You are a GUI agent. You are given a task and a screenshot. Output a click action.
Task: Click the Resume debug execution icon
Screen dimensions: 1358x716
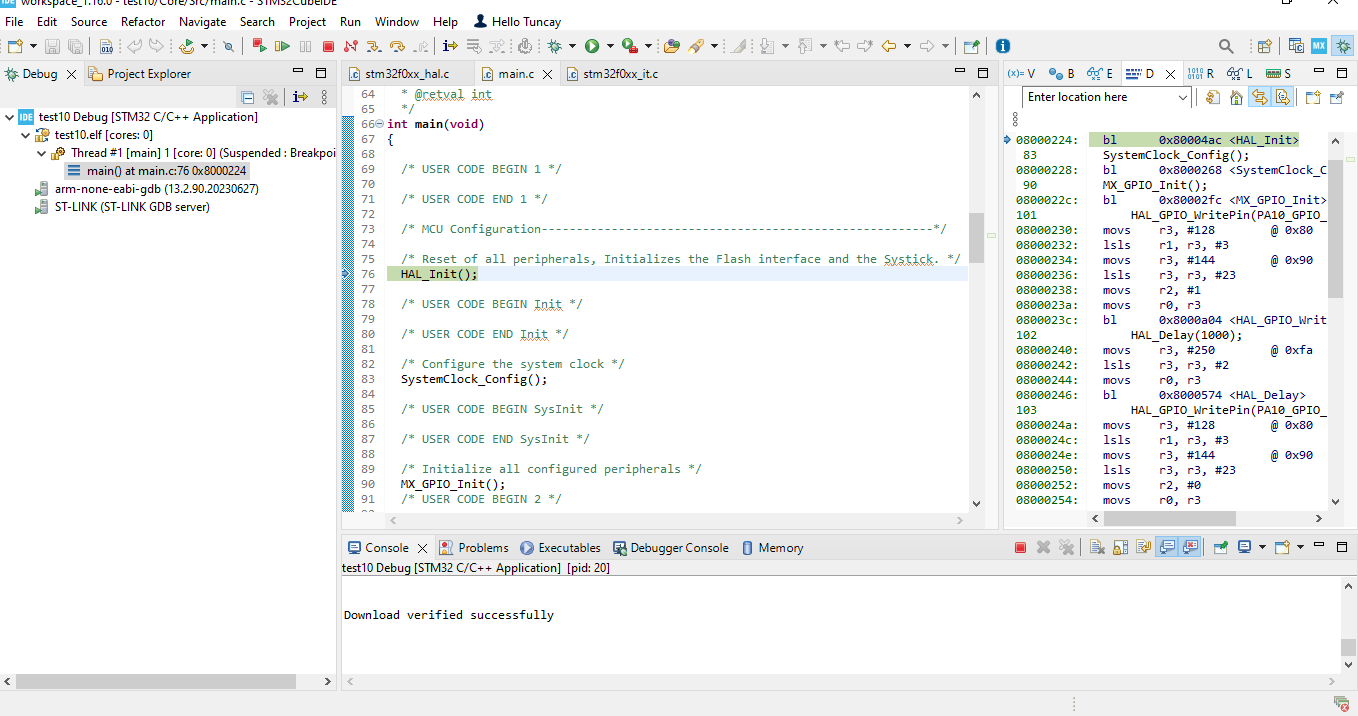[x=283, y=46]
